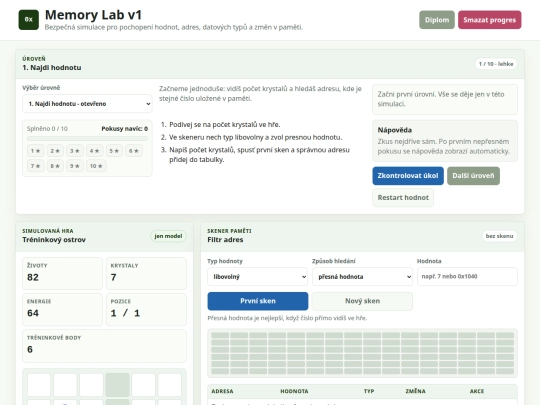Go to 'Další úroveň'
Image resolution: width=540 pixels, height=405 pixels.
pyautogui.click(x=473, y=176)
